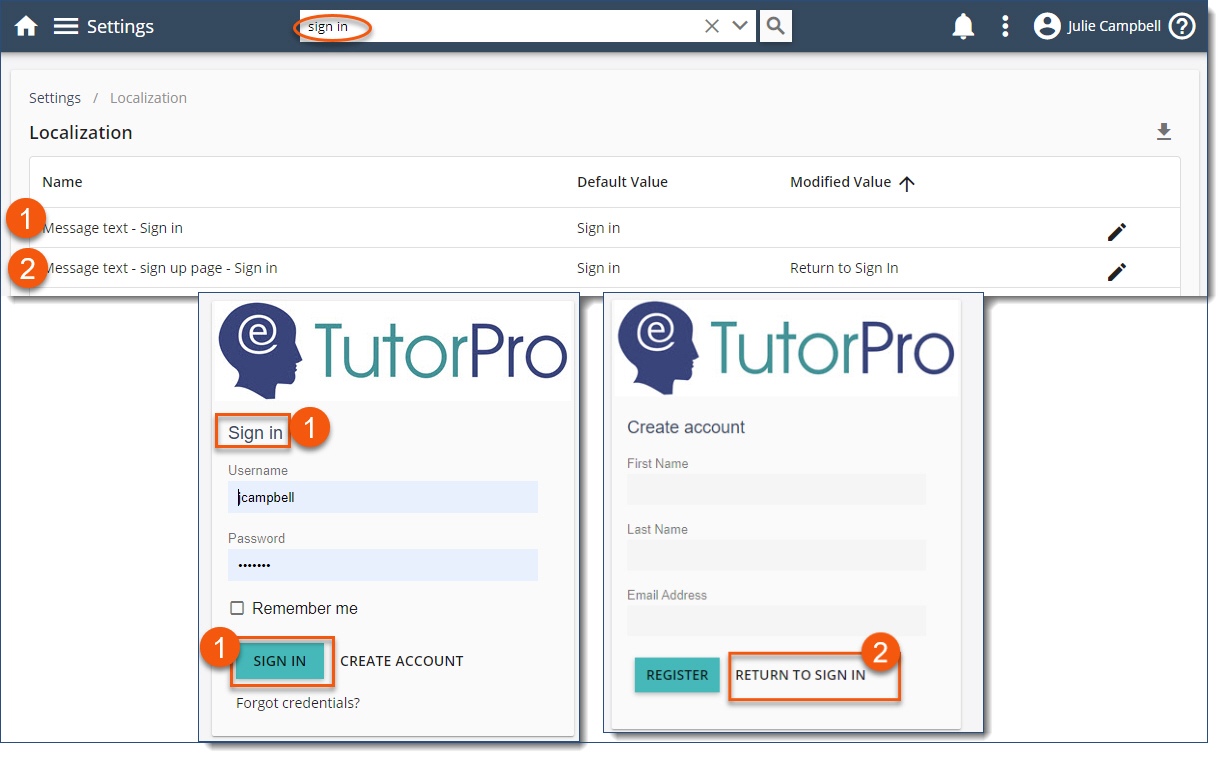Screen dimensions: 1223x758
Task: Open the user account avatar icon
Action: coord(1047,27)
